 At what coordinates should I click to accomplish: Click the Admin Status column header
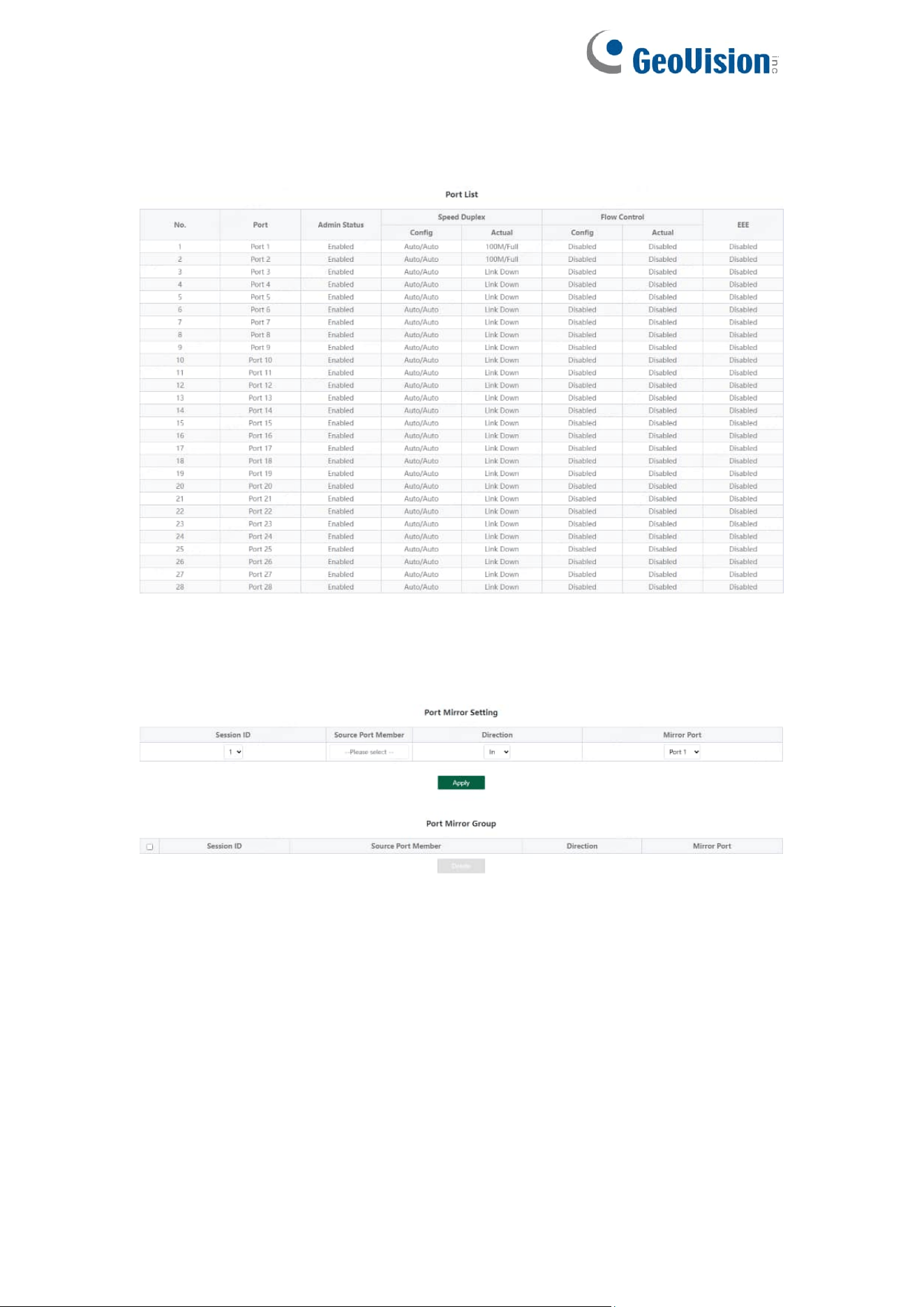[x=341, y=225]
